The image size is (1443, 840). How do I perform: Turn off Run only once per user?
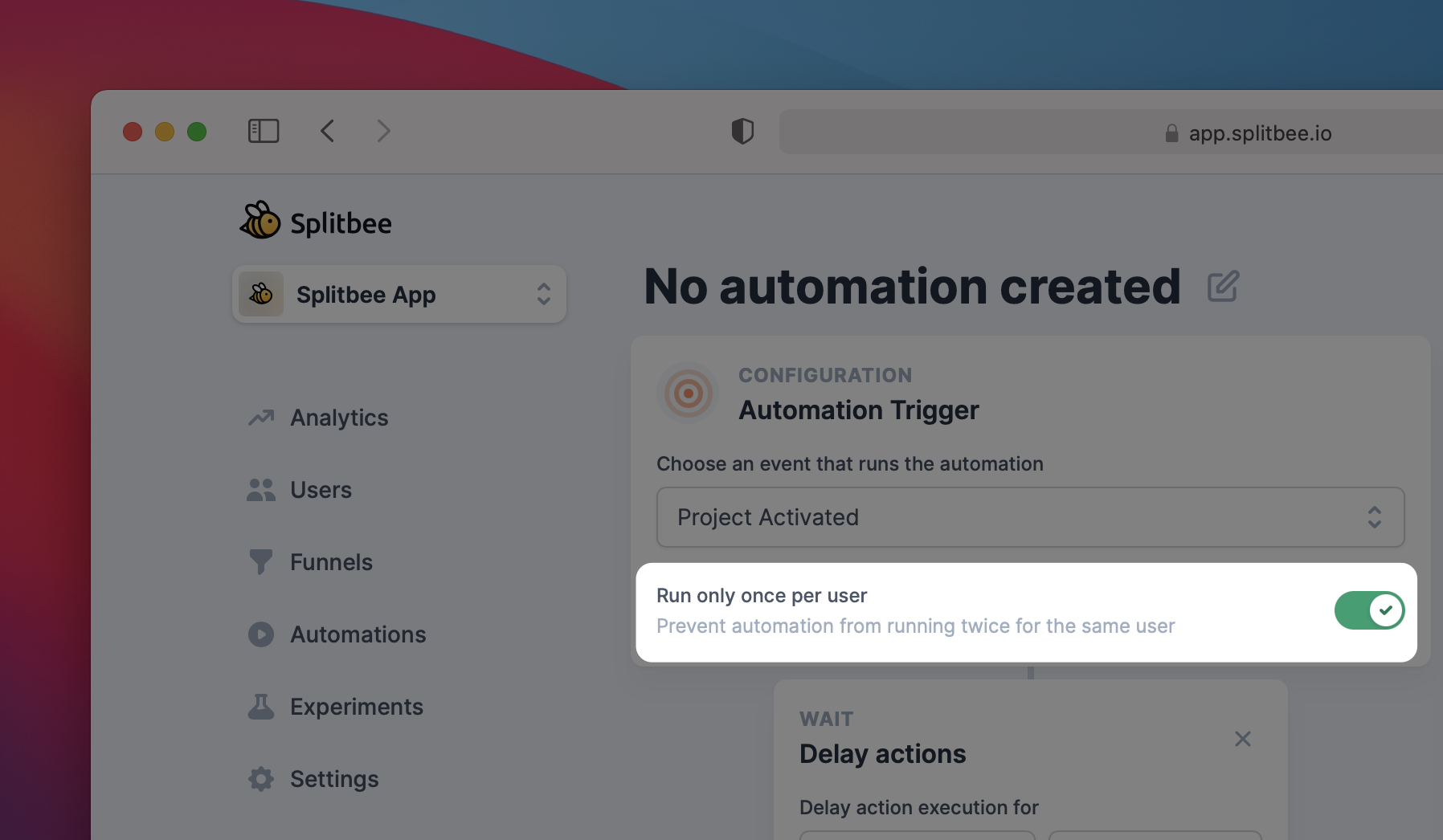coord(1369,610)
